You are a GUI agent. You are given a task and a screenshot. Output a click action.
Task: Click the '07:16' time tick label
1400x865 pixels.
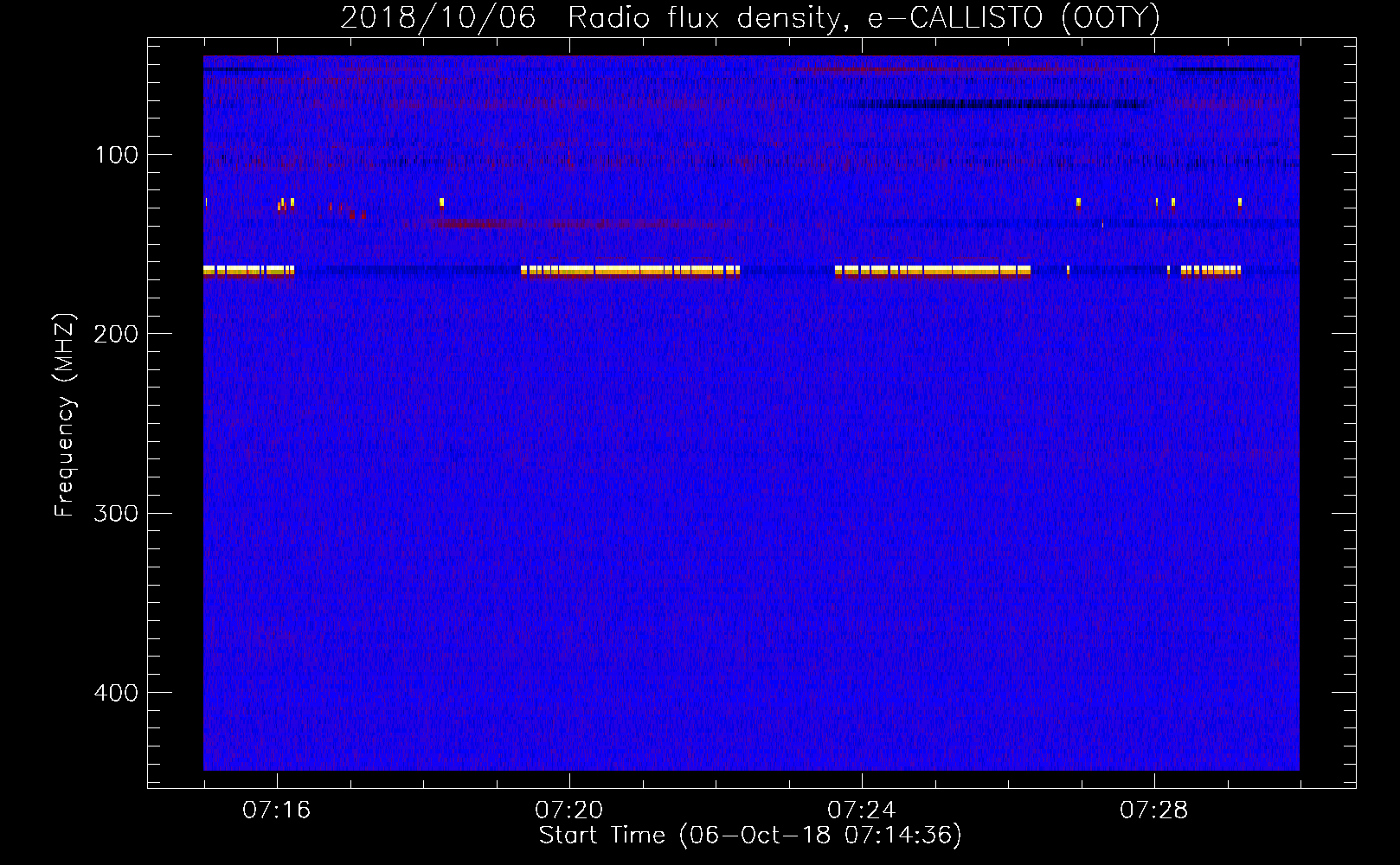[277, 810]
